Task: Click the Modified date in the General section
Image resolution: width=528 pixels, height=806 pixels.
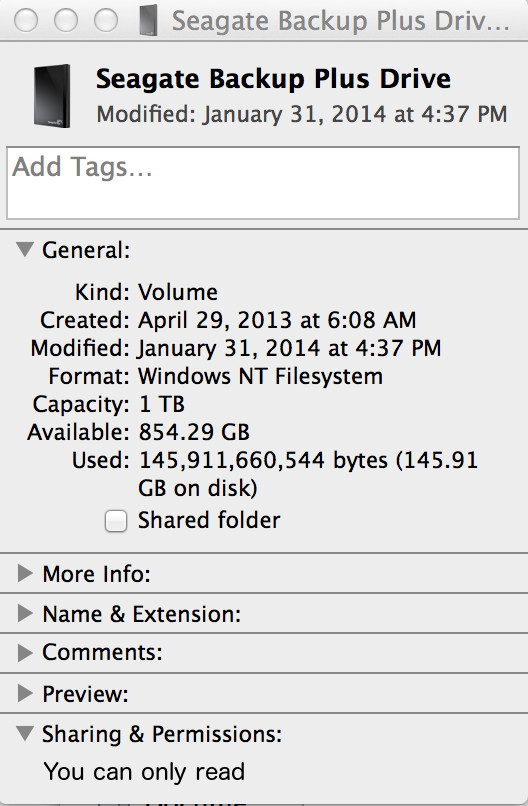Action: (289, 348)
